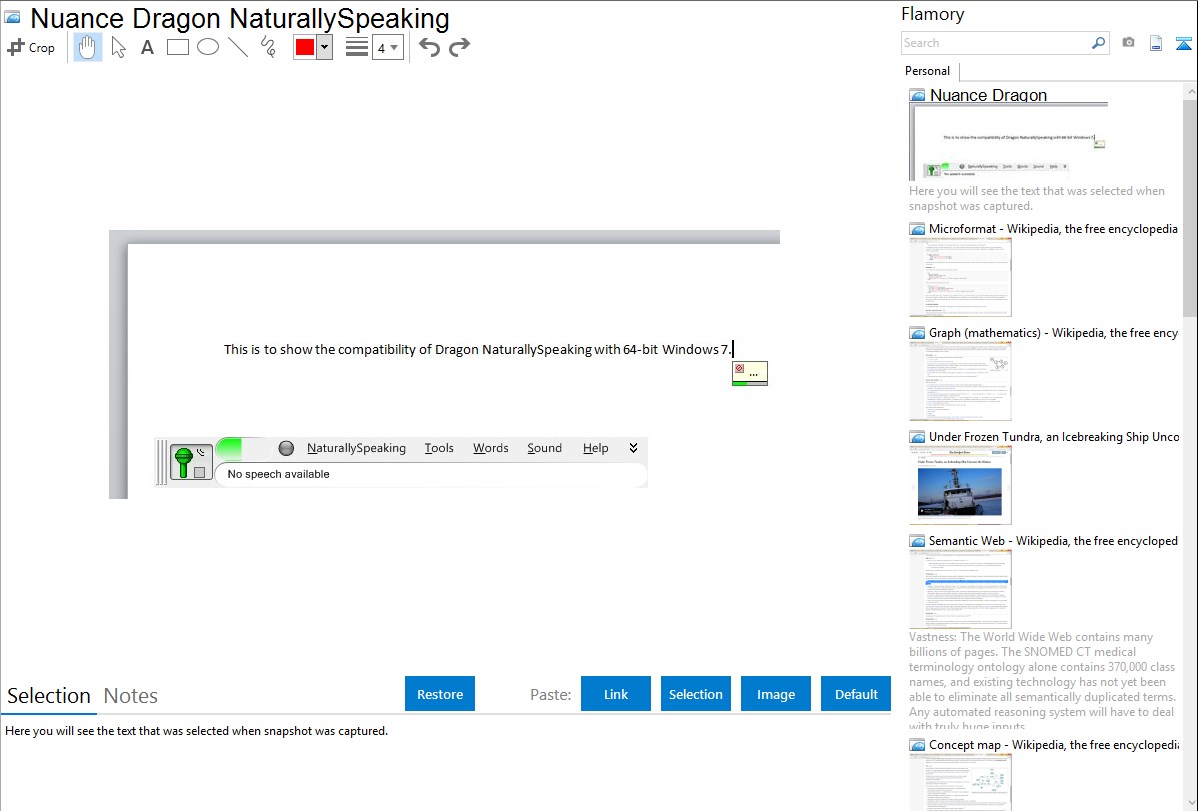Open the Tools menu in DragonBar
The image size is (1198, 811).
coord(439,448)
